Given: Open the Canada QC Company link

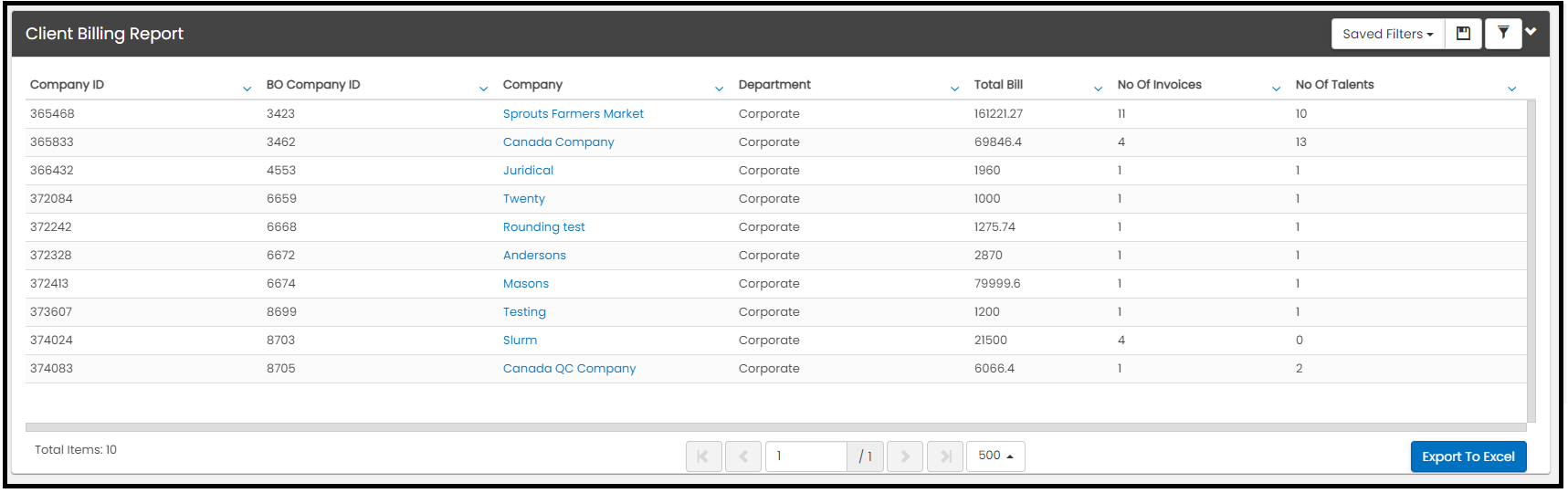Looking at the screenshot, I should [x=569, y=369].
